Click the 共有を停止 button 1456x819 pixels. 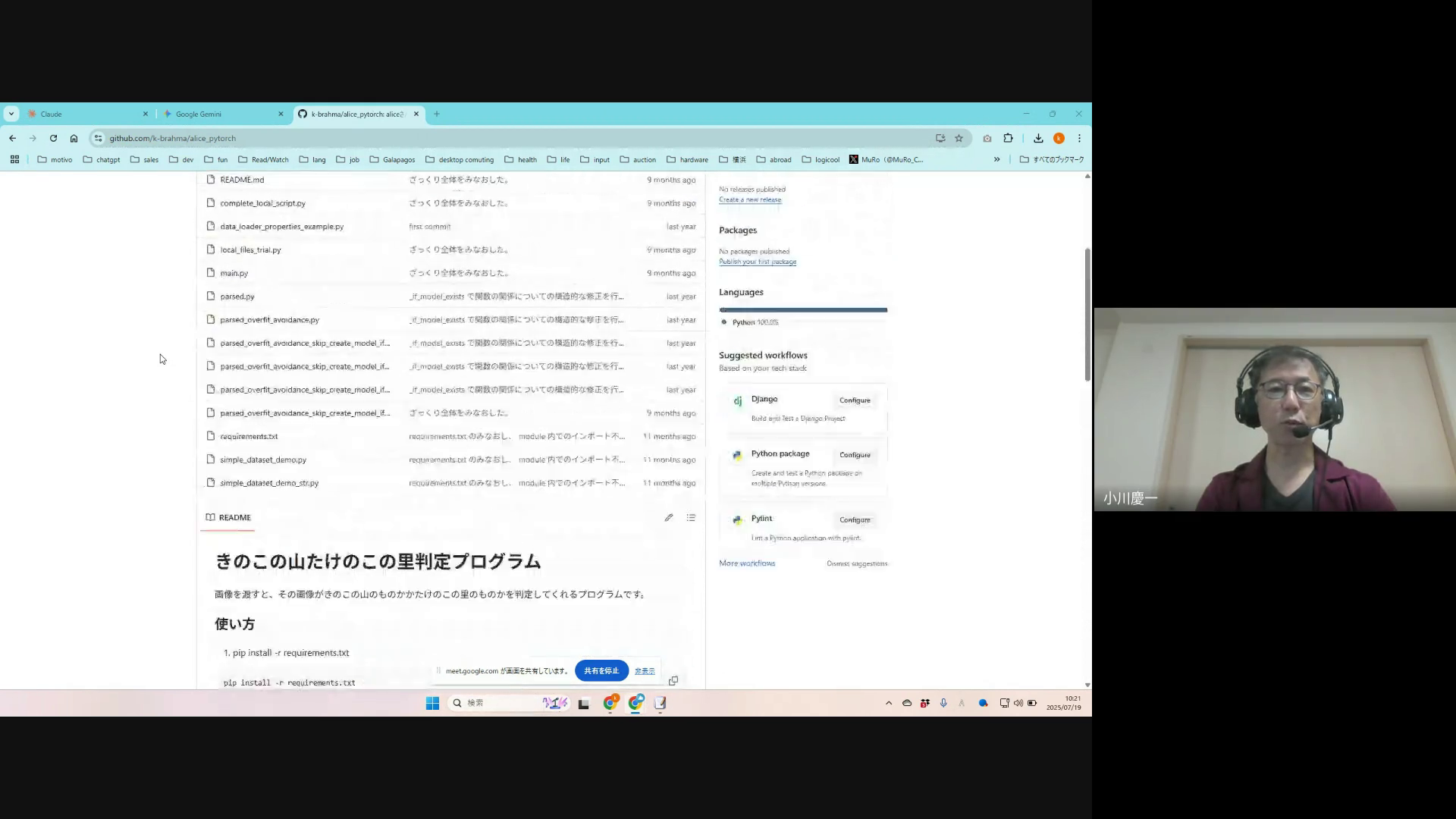601,670
